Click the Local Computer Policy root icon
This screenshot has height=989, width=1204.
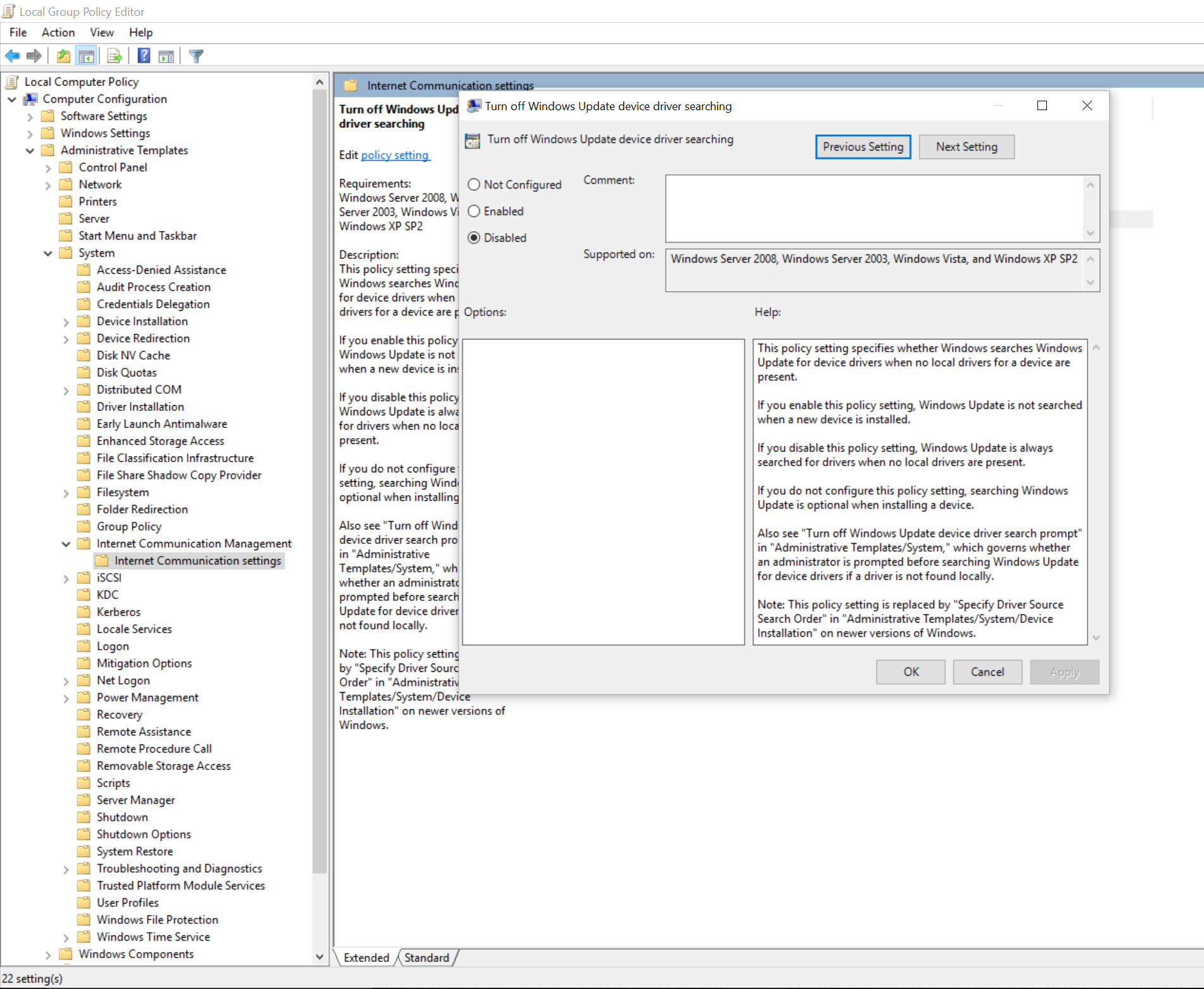pyautogui.click(x=12, y=82)
